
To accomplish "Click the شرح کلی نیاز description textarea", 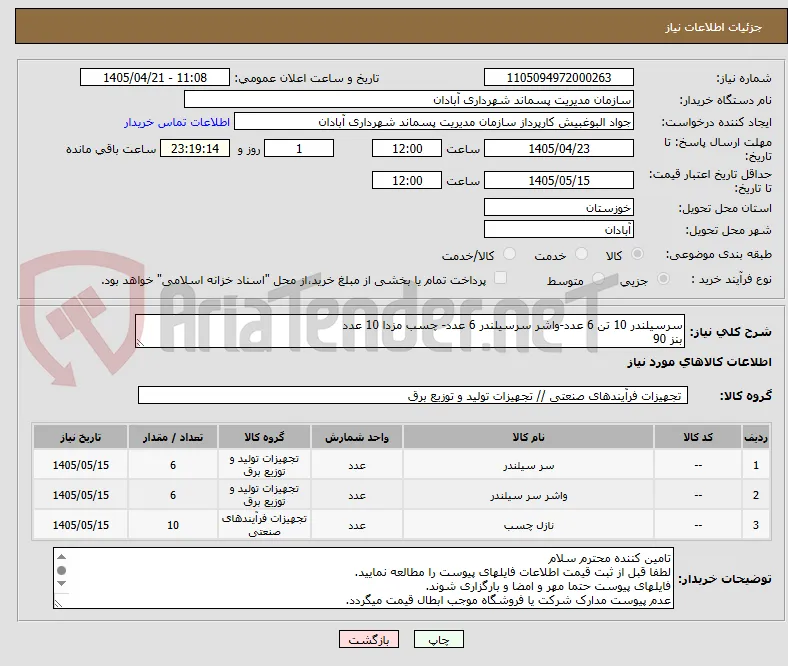I will (410, 331).
